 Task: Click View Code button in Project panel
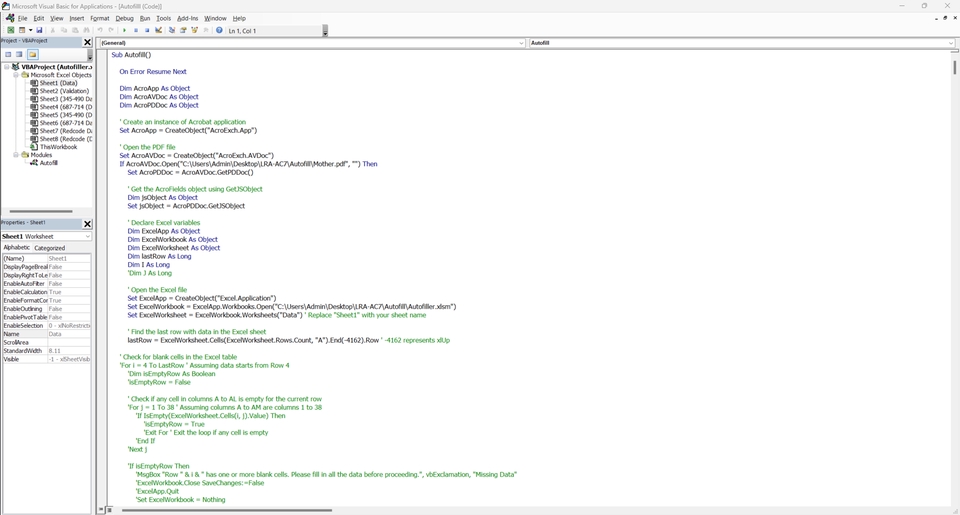[8, 55]
